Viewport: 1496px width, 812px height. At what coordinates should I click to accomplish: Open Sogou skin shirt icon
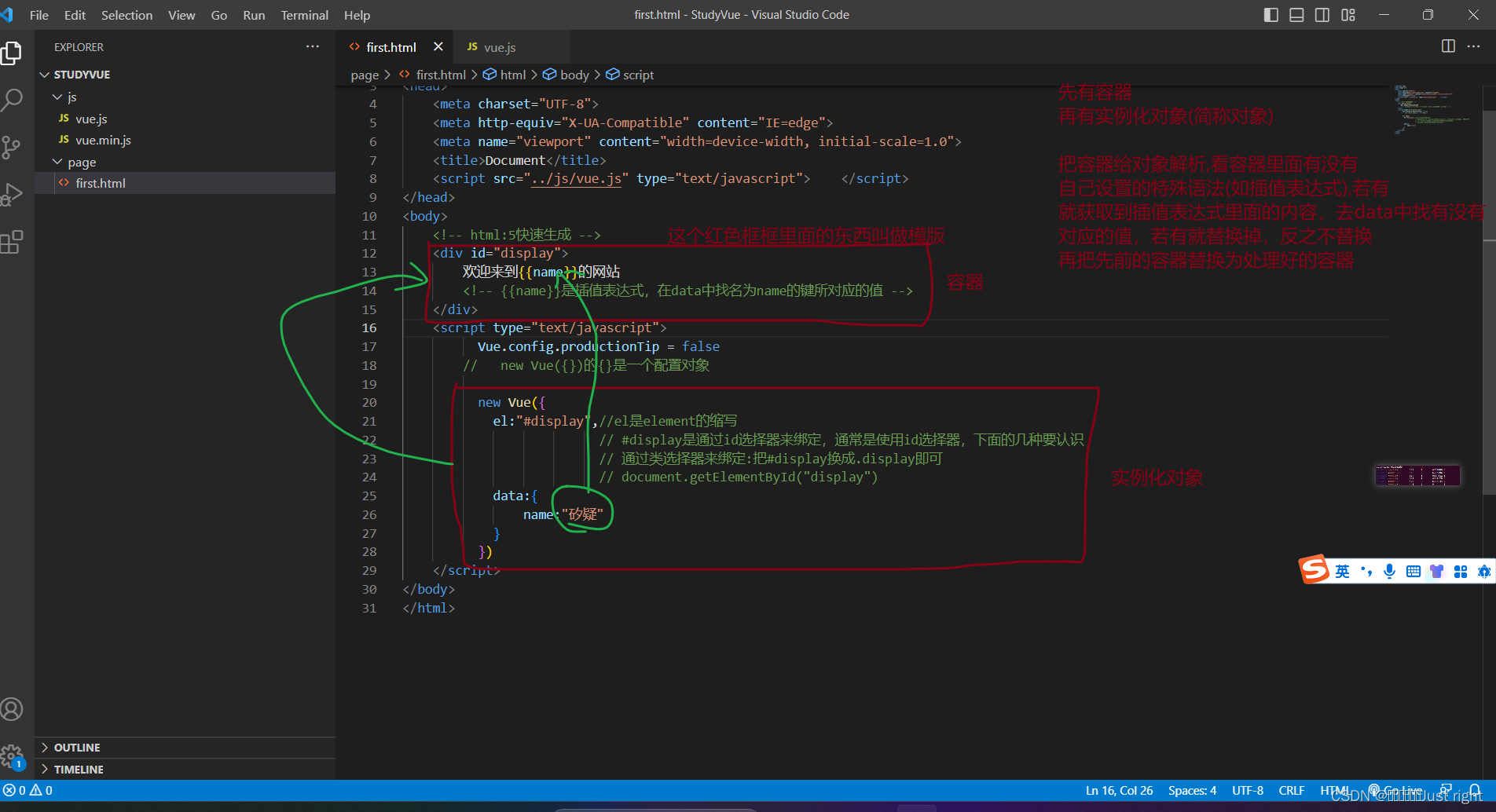1436,571
